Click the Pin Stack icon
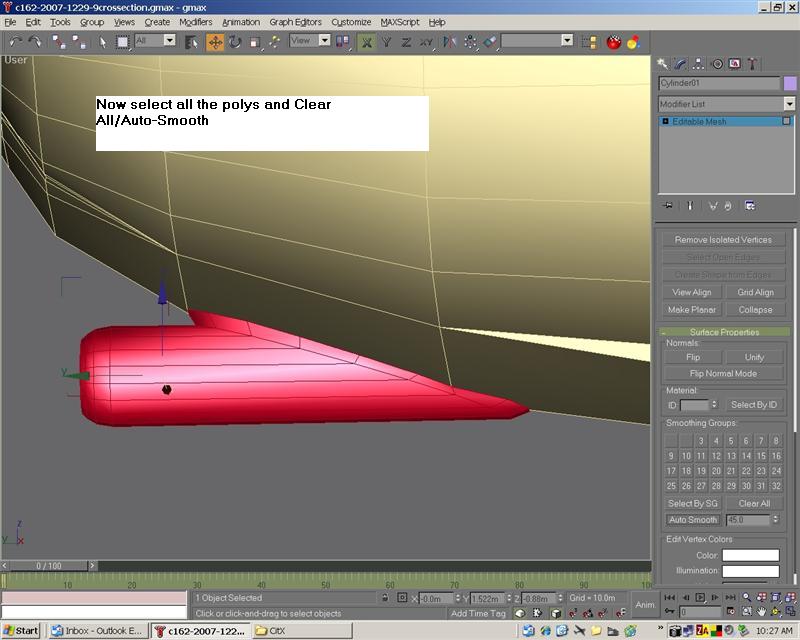 pyautogui.click(x=668, y=206)
